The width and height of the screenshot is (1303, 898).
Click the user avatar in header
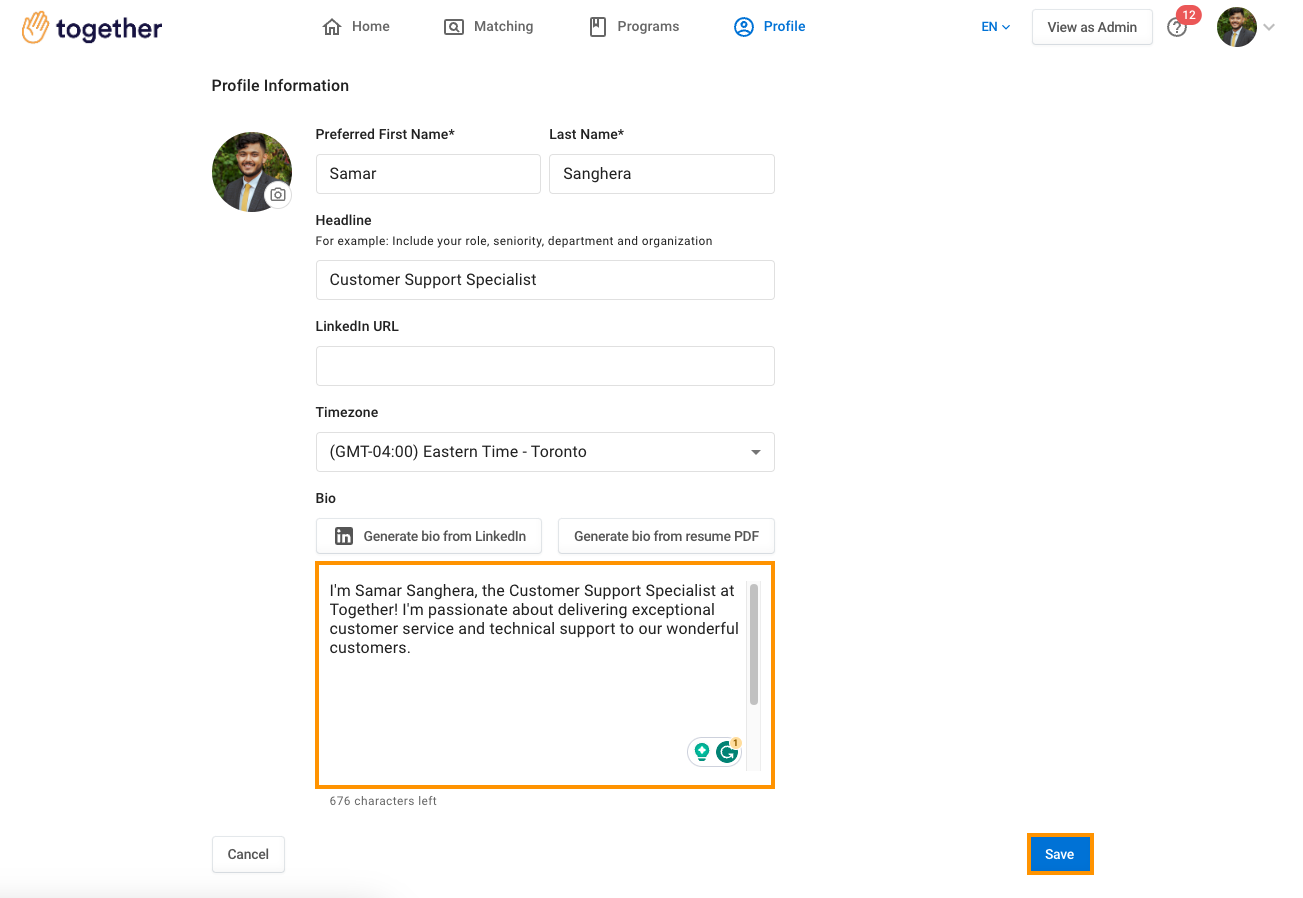tap(1237, 27)
